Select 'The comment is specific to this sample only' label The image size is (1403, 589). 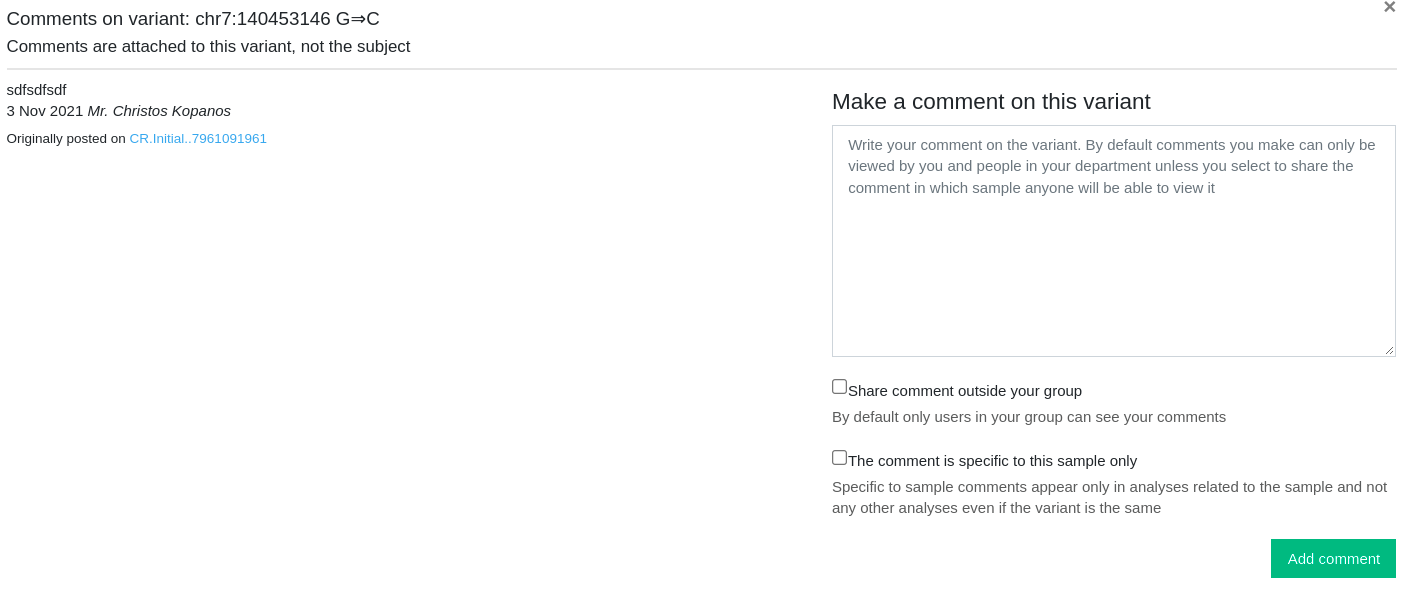point(992,461)
